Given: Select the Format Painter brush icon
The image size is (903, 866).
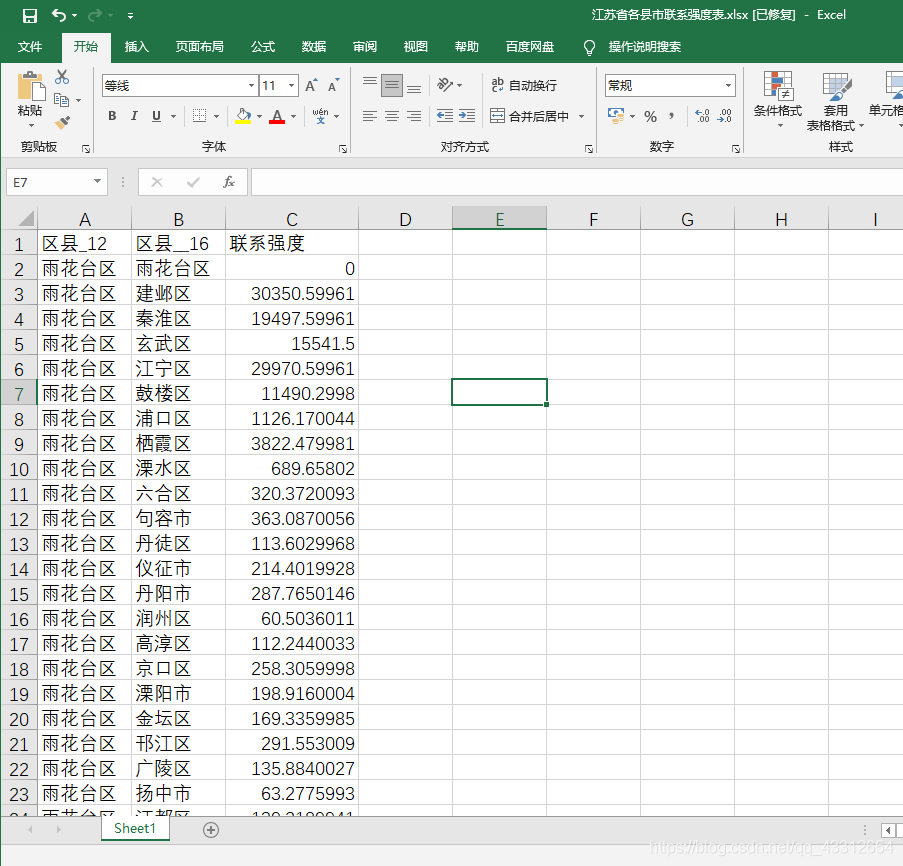Looking at the screenshot, I should pos(62,122).
